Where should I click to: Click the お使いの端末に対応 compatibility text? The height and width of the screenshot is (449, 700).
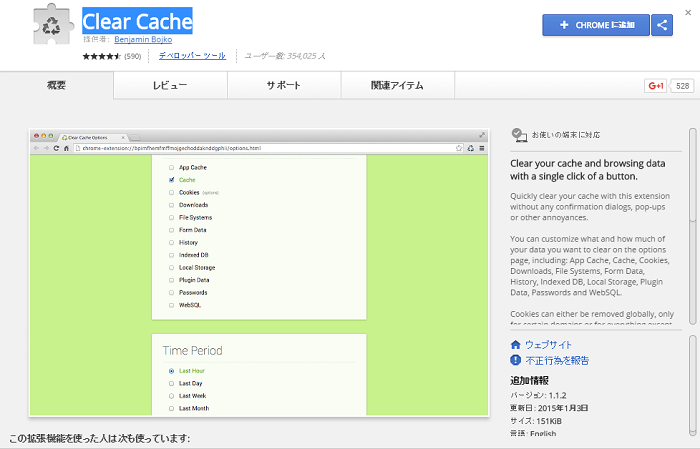(566, 135)
